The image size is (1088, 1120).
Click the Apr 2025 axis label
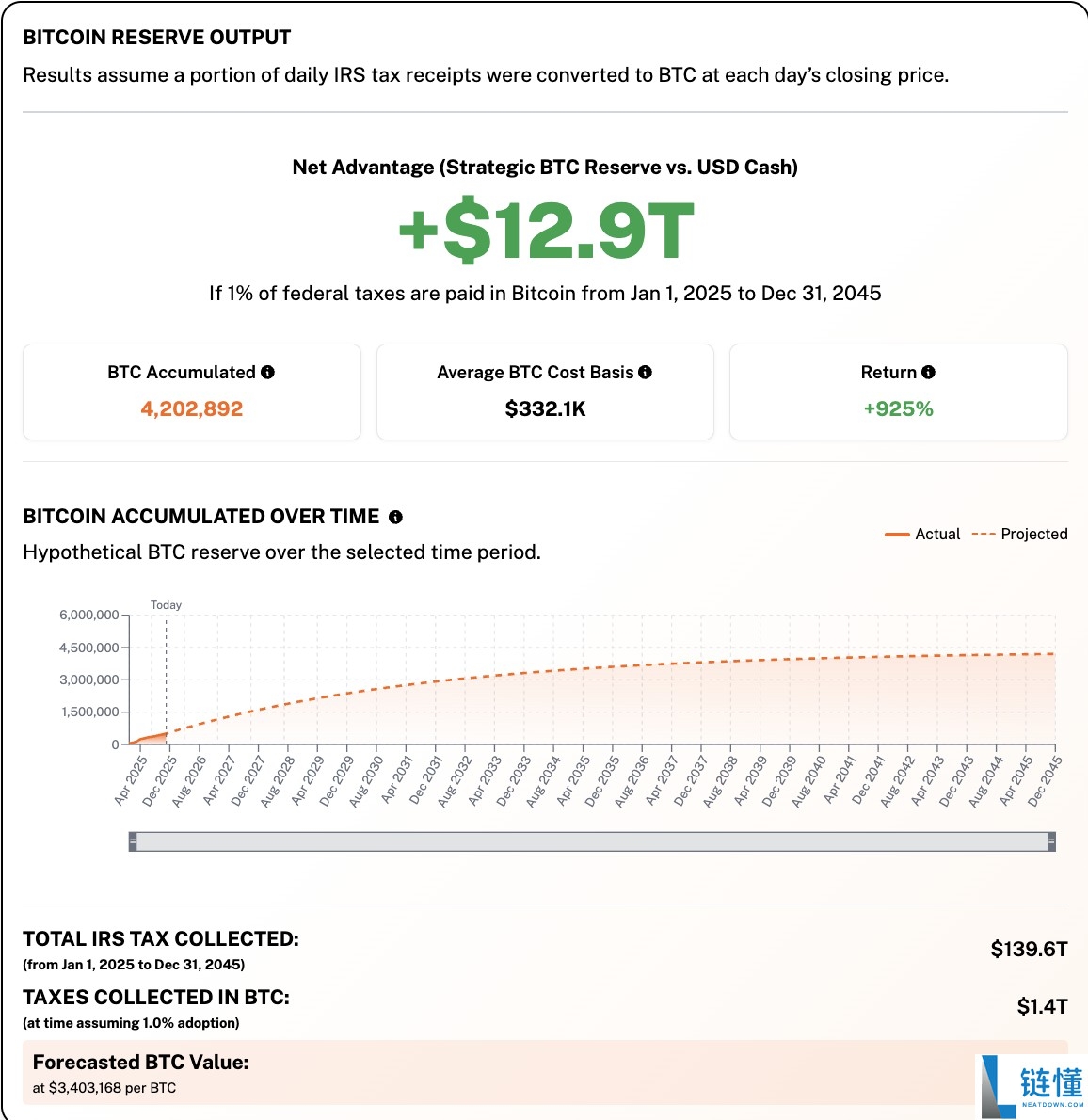pos(131,782)
